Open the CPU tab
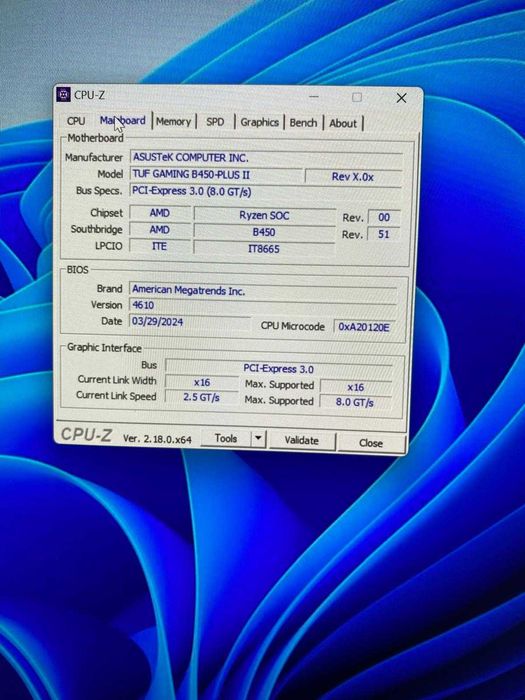 [76, 121]
